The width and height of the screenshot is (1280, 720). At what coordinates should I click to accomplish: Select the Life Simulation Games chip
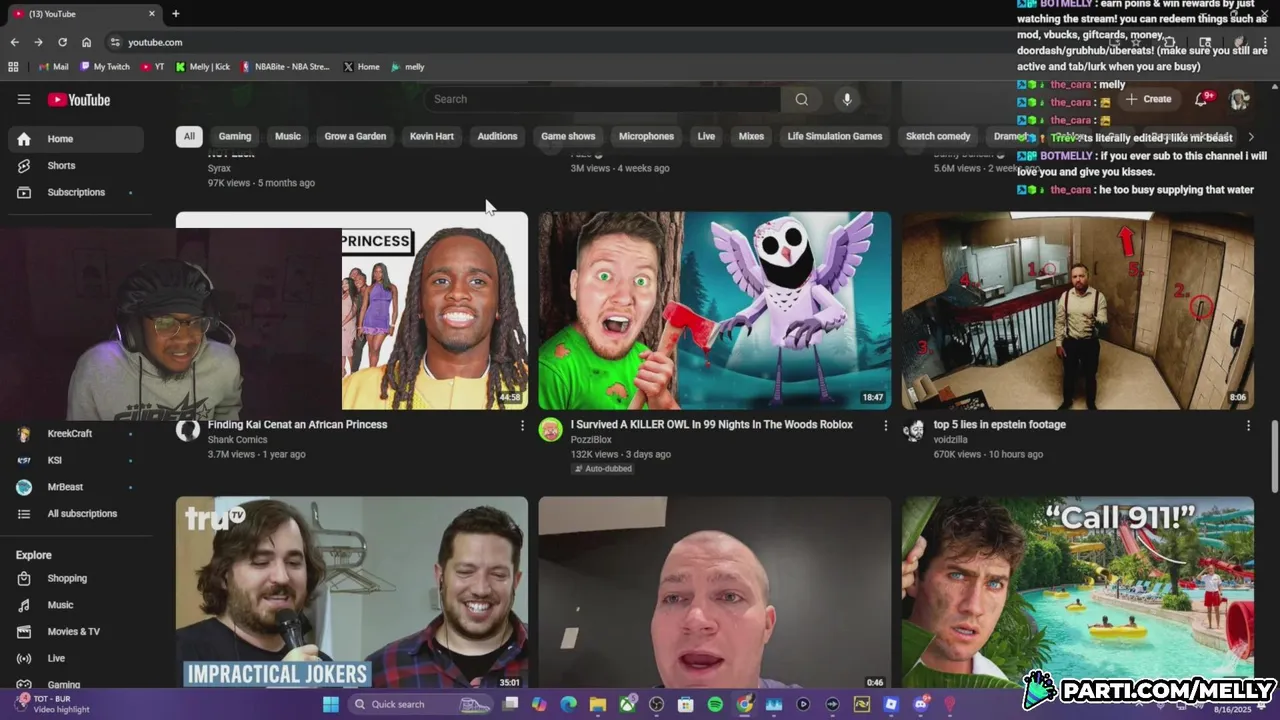835,136
